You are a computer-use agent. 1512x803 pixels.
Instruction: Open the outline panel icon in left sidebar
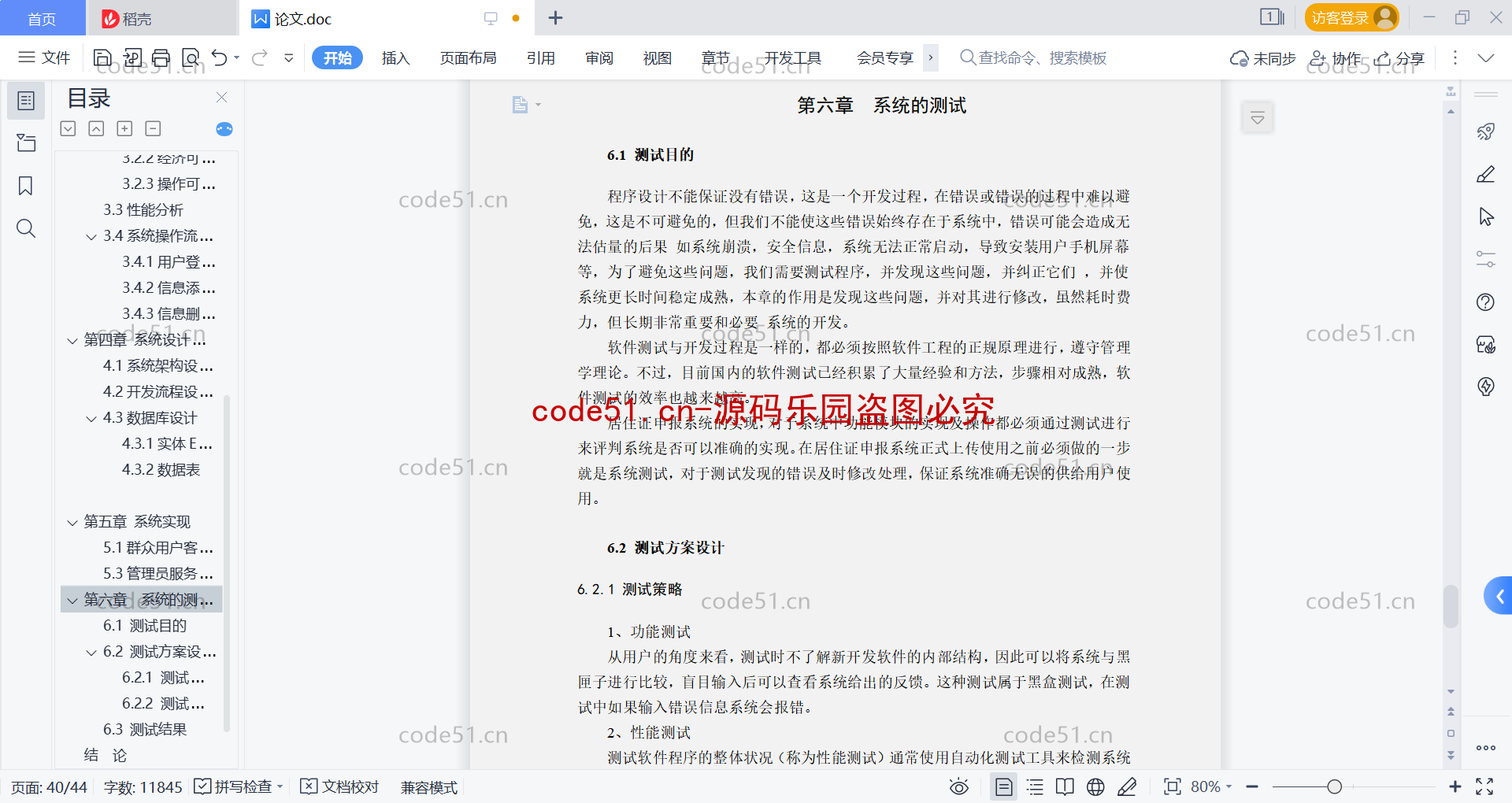26,101
